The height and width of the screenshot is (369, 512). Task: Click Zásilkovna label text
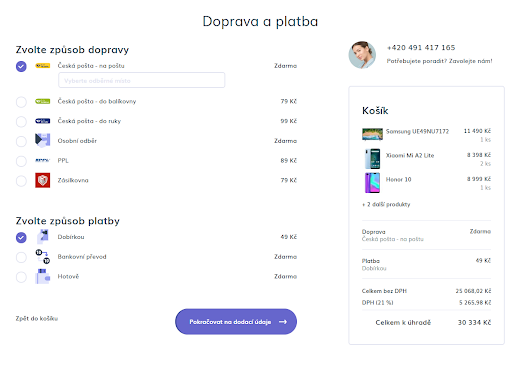point(73,180)
